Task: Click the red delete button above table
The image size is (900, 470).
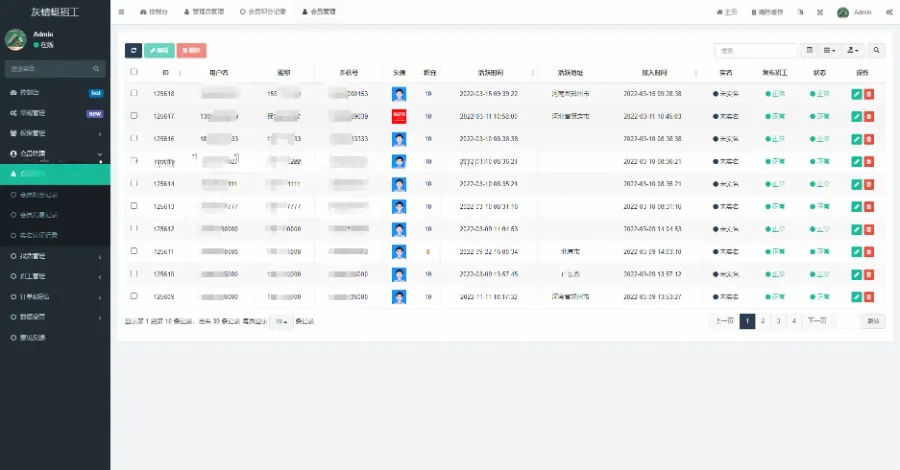Action: [x=192, y=50]
